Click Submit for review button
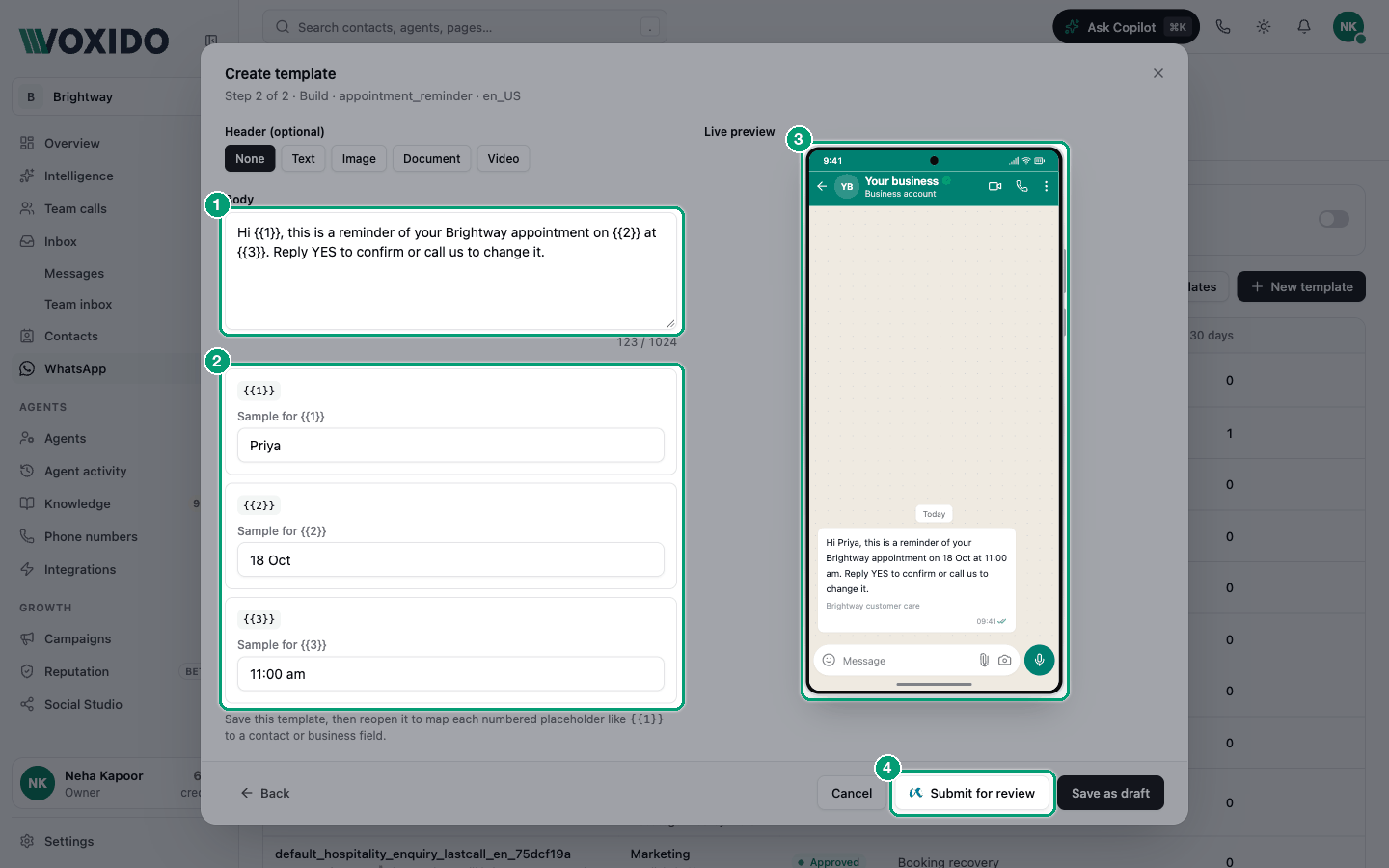This screenshot has height=868, width=1389. tap(971, 793)
